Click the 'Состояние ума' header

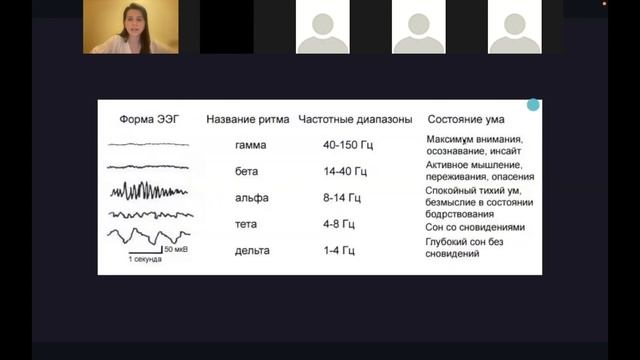coord(466,119)
